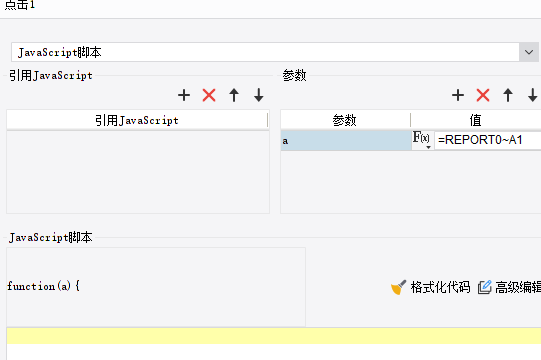Click the highlighted yellow code editor line
541x360 pixels.
pyautogui.click(x=274, y=336)
